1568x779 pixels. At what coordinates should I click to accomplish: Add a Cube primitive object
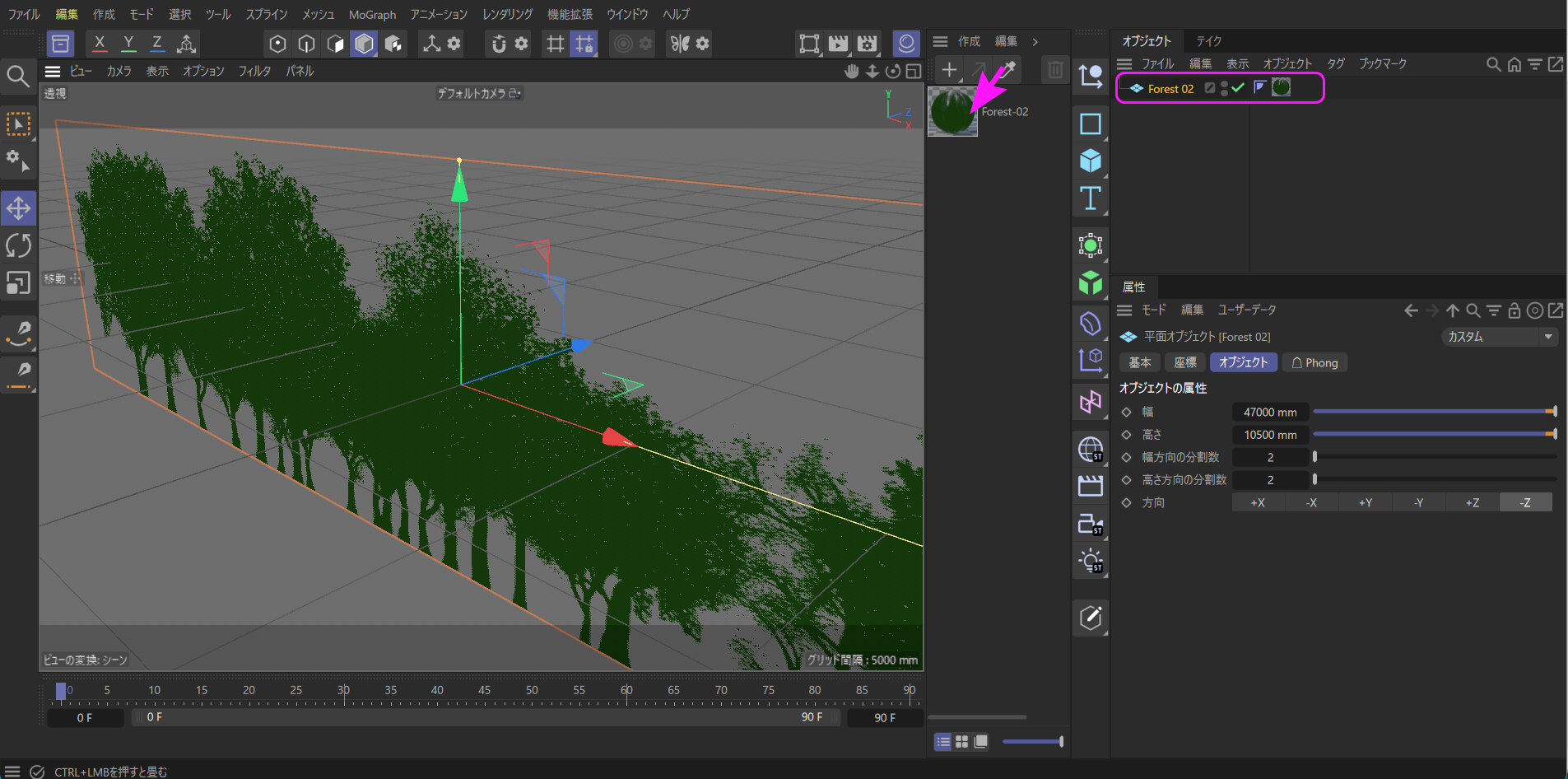[x=1090, y=161]
